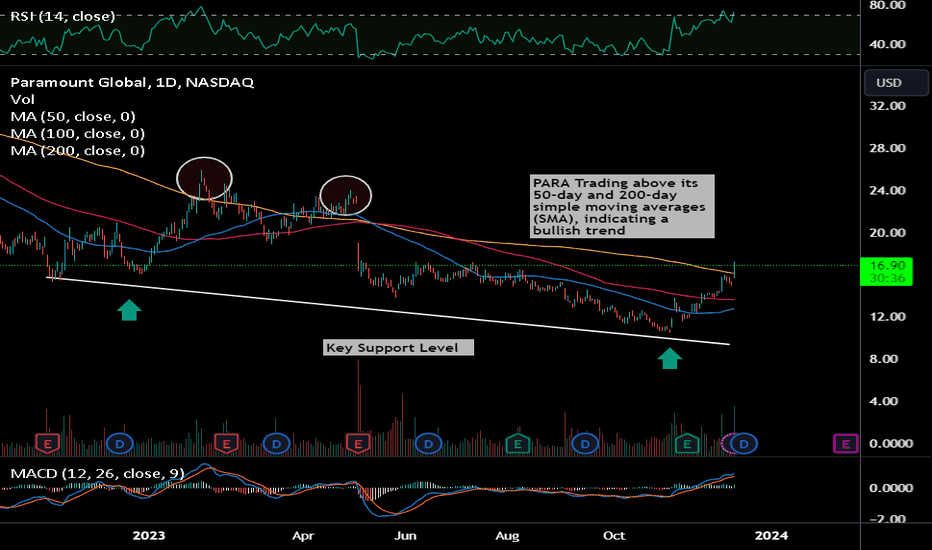The width and height of the screenshot is (932, 550).
Task: Click the red E earnings marker from late 2022
Action: [x=48, y=444]
